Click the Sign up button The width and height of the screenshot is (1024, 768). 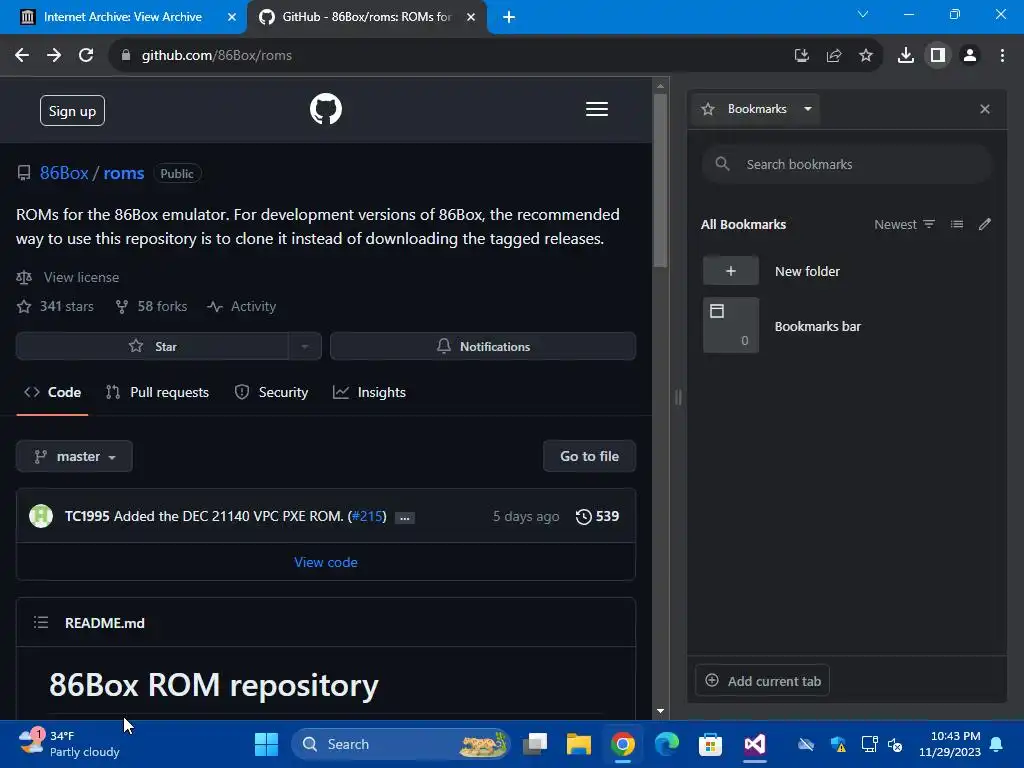(x=72, y=111)
